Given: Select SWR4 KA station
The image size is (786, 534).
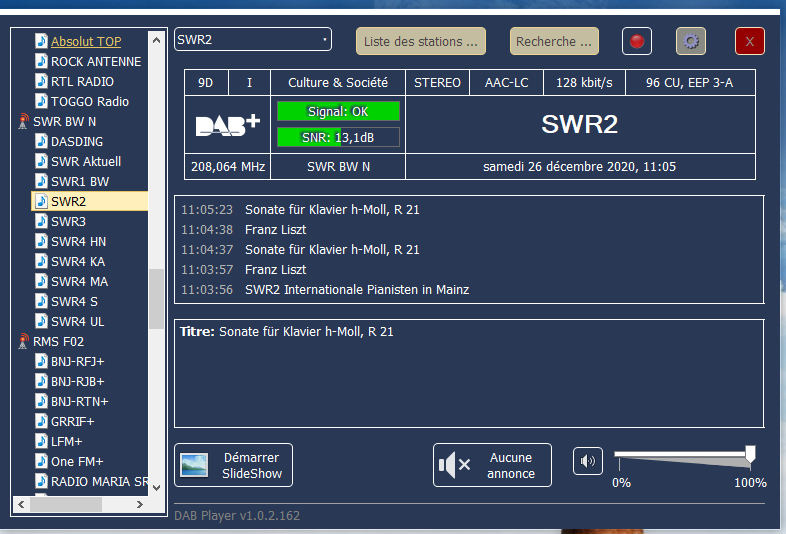Looking at the screenshot, I should click(78, 262).
